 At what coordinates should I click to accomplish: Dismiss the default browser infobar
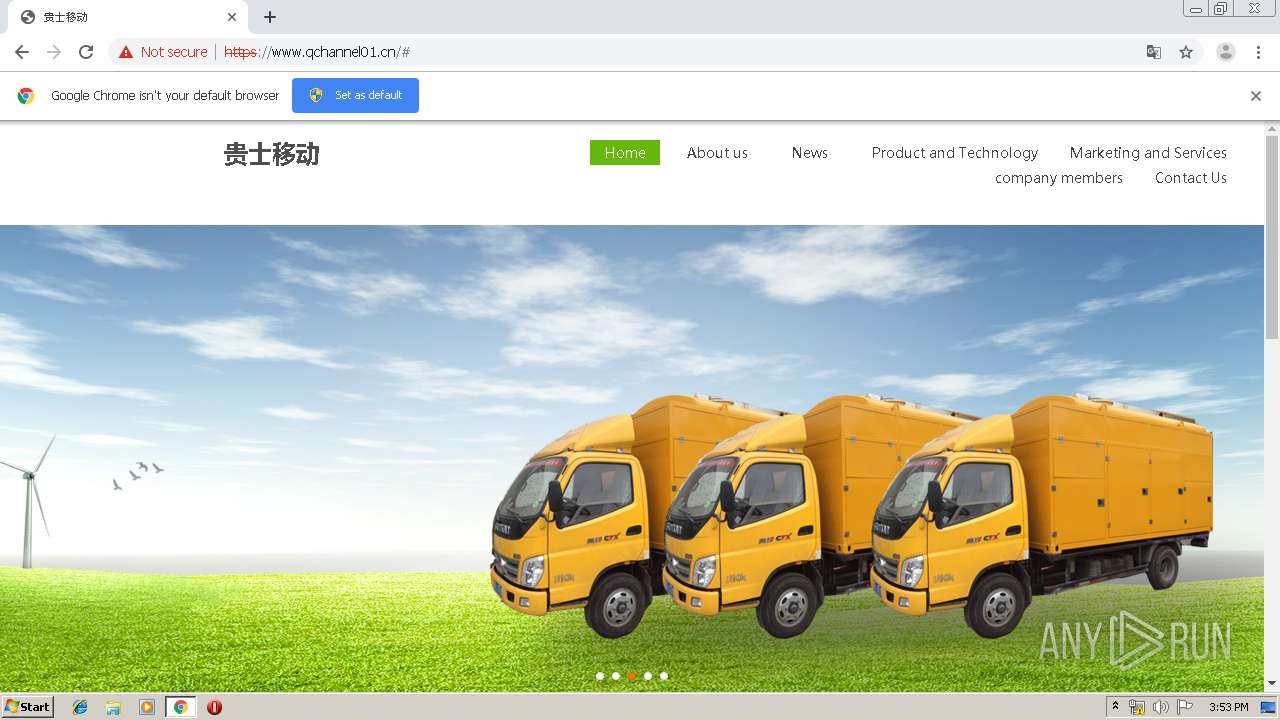point(1256,96)
